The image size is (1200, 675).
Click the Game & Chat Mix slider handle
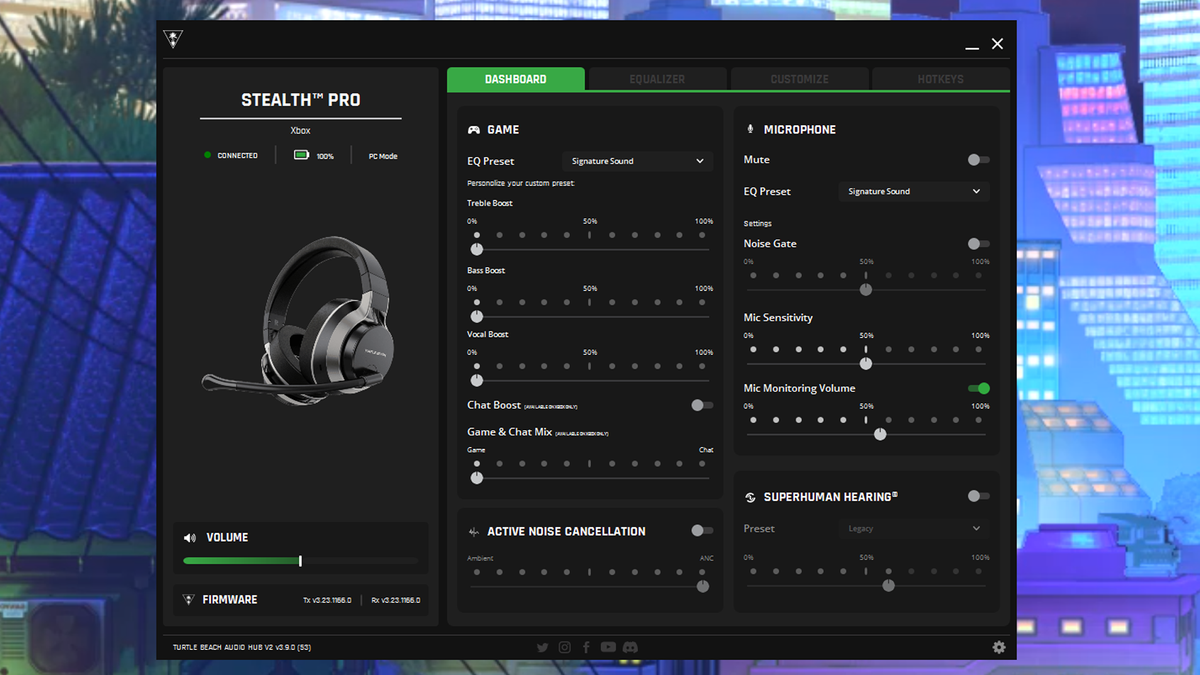pos(477,478)
